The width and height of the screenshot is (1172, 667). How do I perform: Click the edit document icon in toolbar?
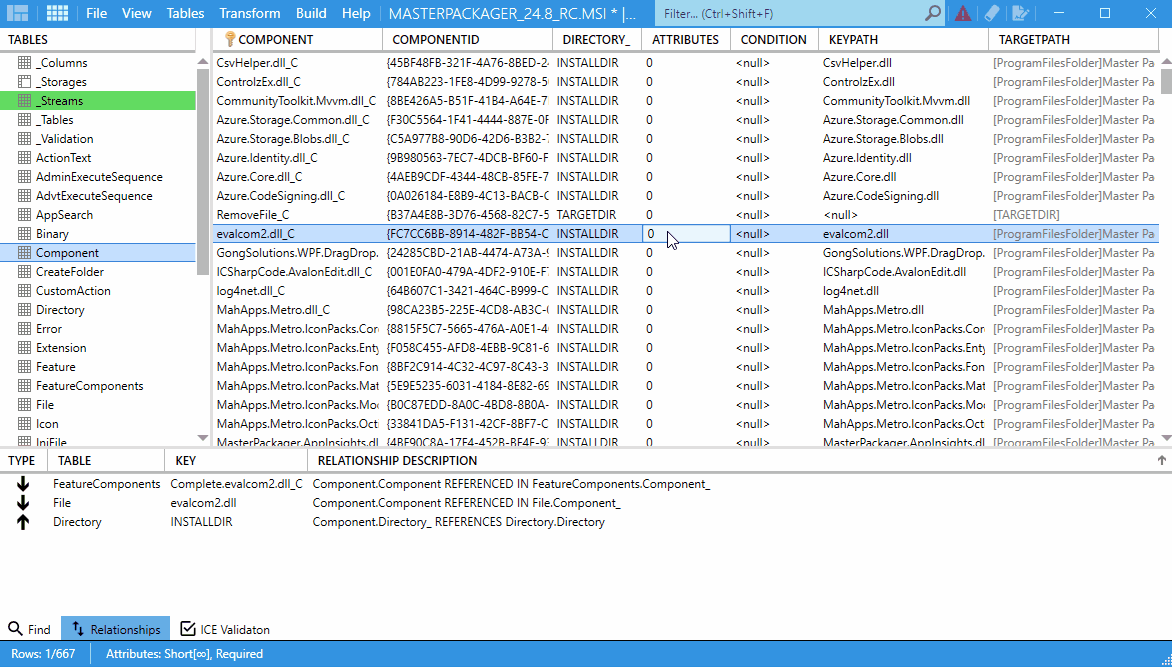1019,13
